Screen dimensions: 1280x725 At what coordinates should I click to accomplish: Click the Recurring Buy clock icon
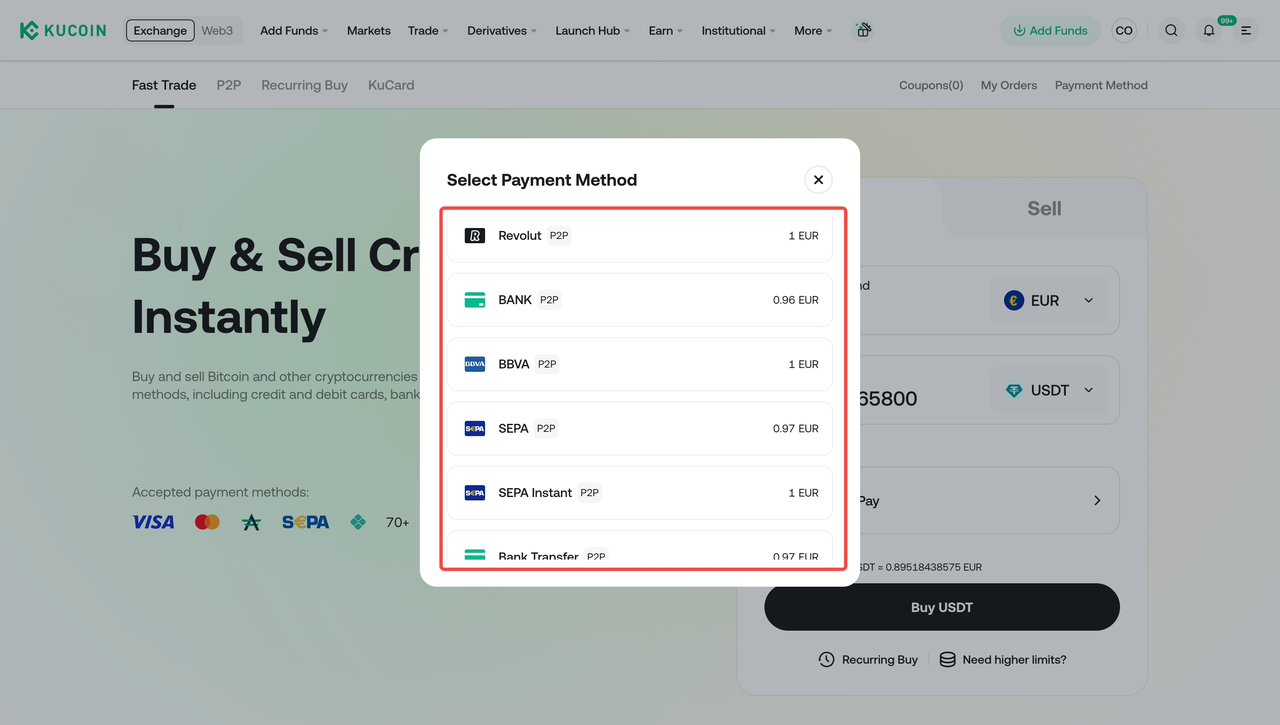coord(826,660)
